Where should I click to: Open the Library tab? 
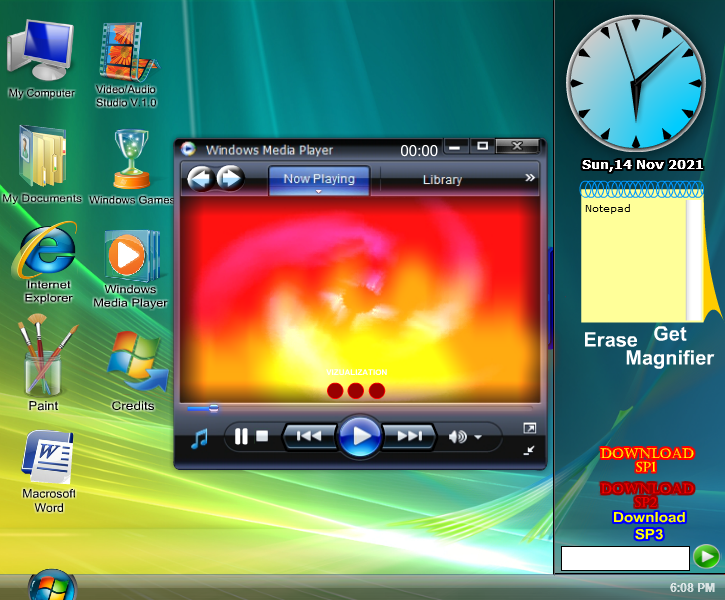442,180
